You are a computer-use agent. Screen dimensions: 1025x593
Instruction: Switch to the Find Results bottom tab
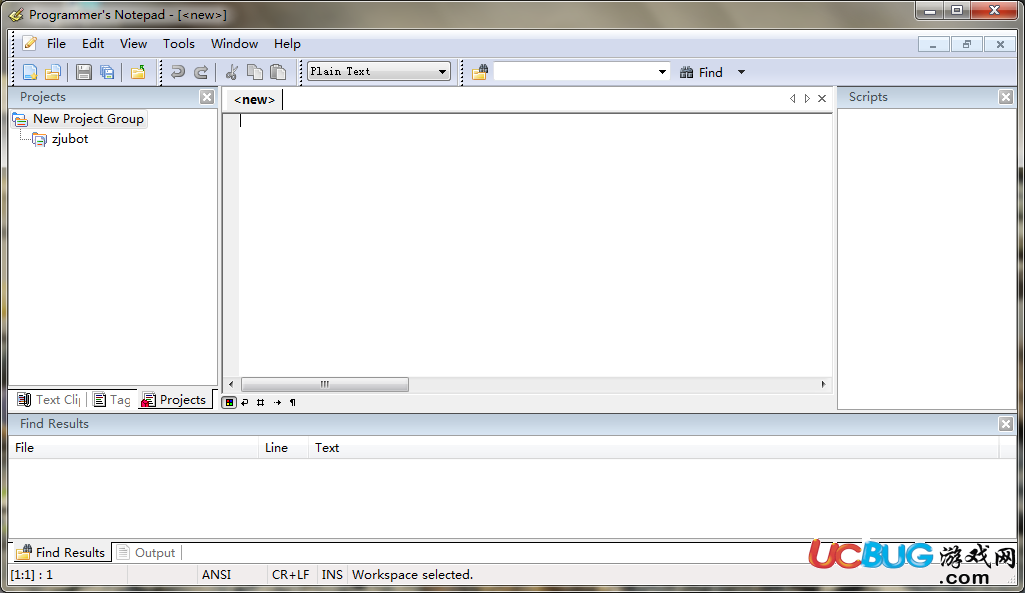point(61,552)
